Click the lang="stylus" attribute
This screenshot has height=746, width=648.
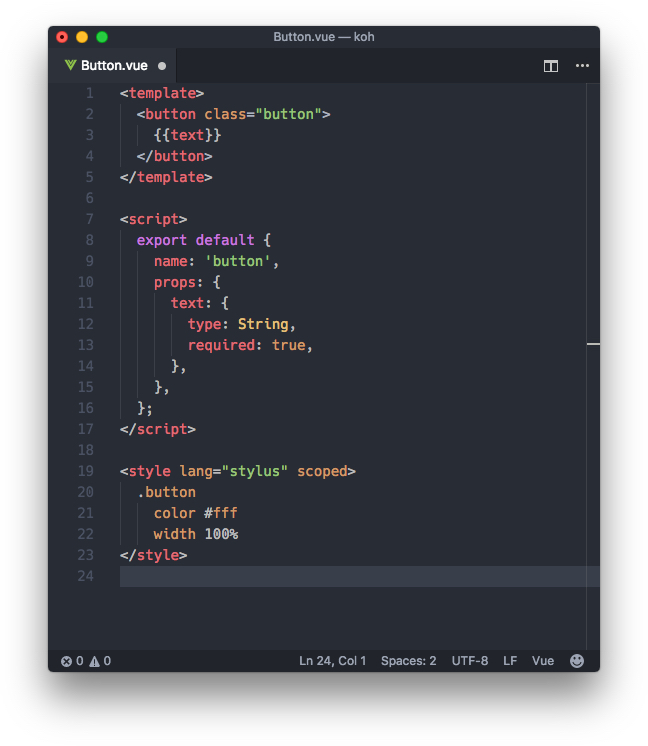pyautogui.click(x=234, y=471)
